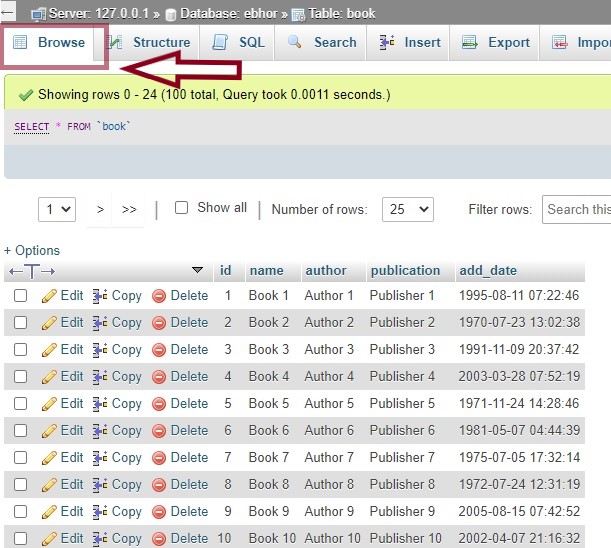Click the collapse navigation arrow icon at the top left
The width and height of the screenshot is (611, 548).
tap(8, 12)
